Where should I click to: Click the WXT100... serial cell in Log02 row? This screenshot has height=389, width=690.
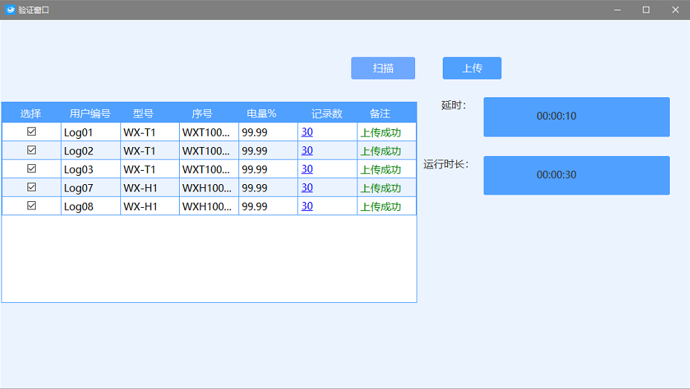tap(209, 150)
